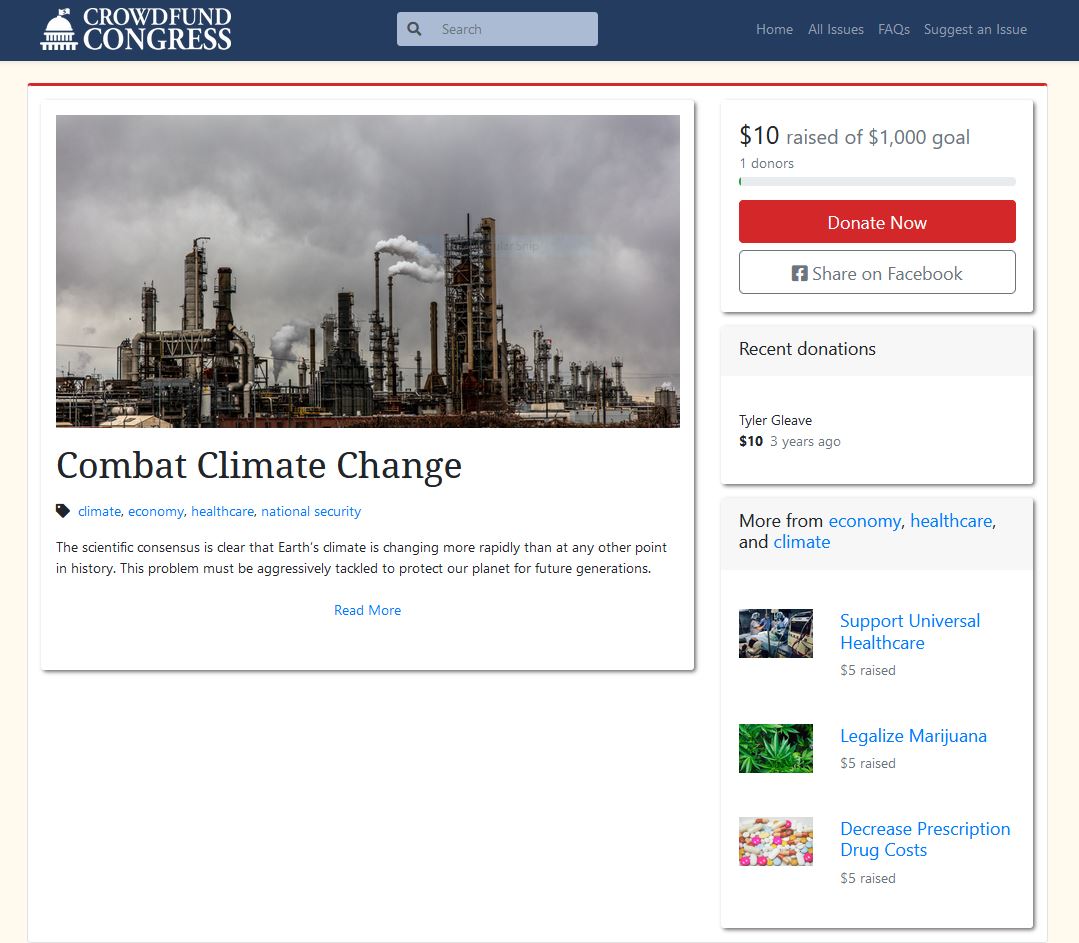Open the FAQs page

[x=893, y=29]
